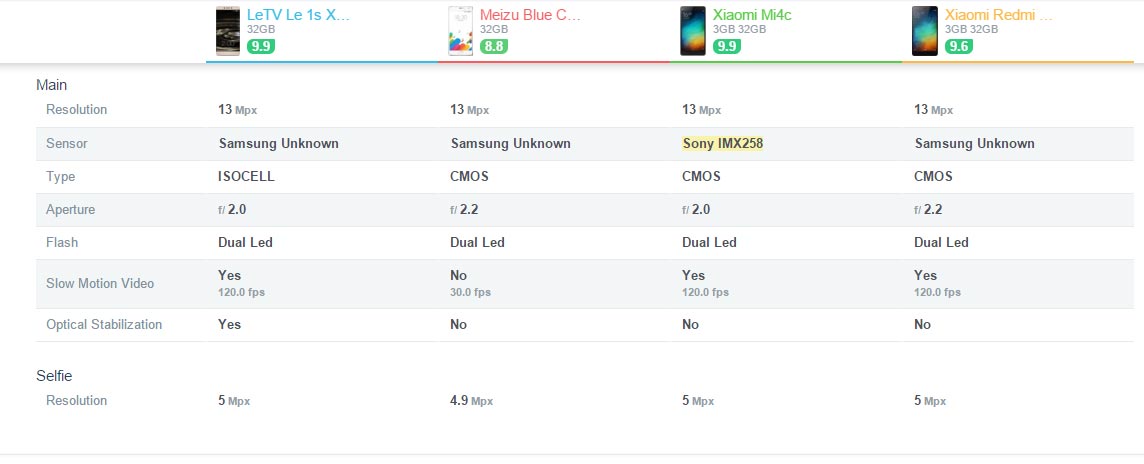The width and height of the screenshot is (1144, 464).
Task: Click the Aperture row label
Action: (71, 209)
